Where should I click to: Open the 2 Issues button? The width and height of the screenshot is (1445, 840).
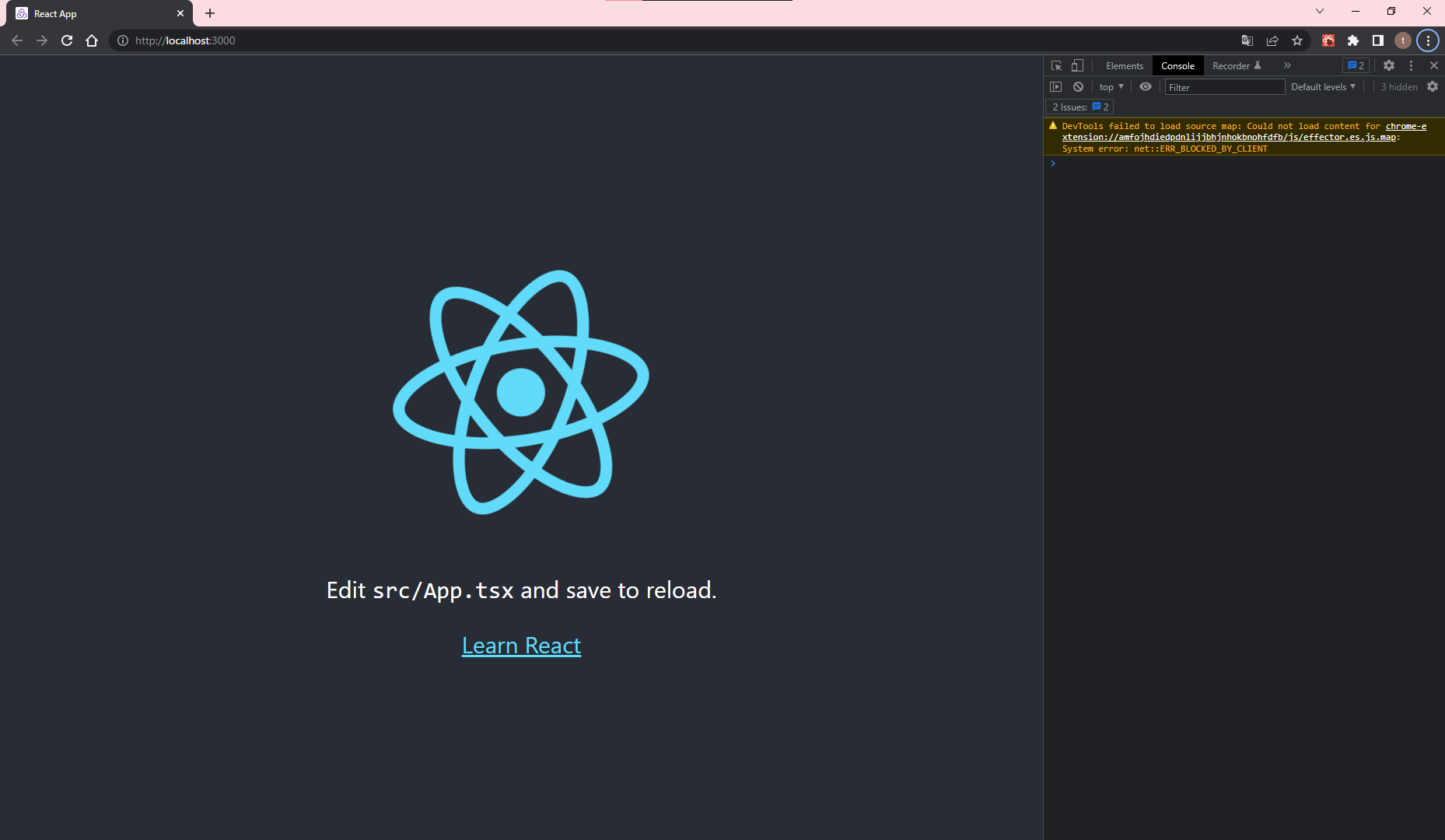coord(1079,107)
